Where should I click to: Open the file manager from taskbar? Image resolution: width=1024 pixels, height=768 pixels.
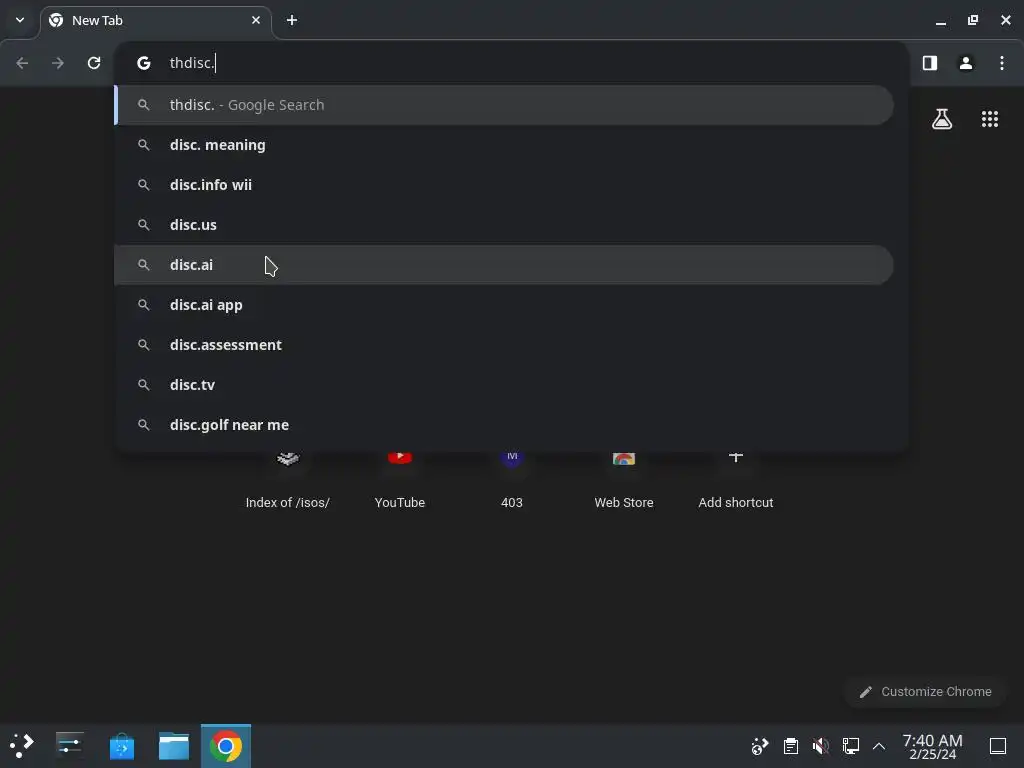174,745
